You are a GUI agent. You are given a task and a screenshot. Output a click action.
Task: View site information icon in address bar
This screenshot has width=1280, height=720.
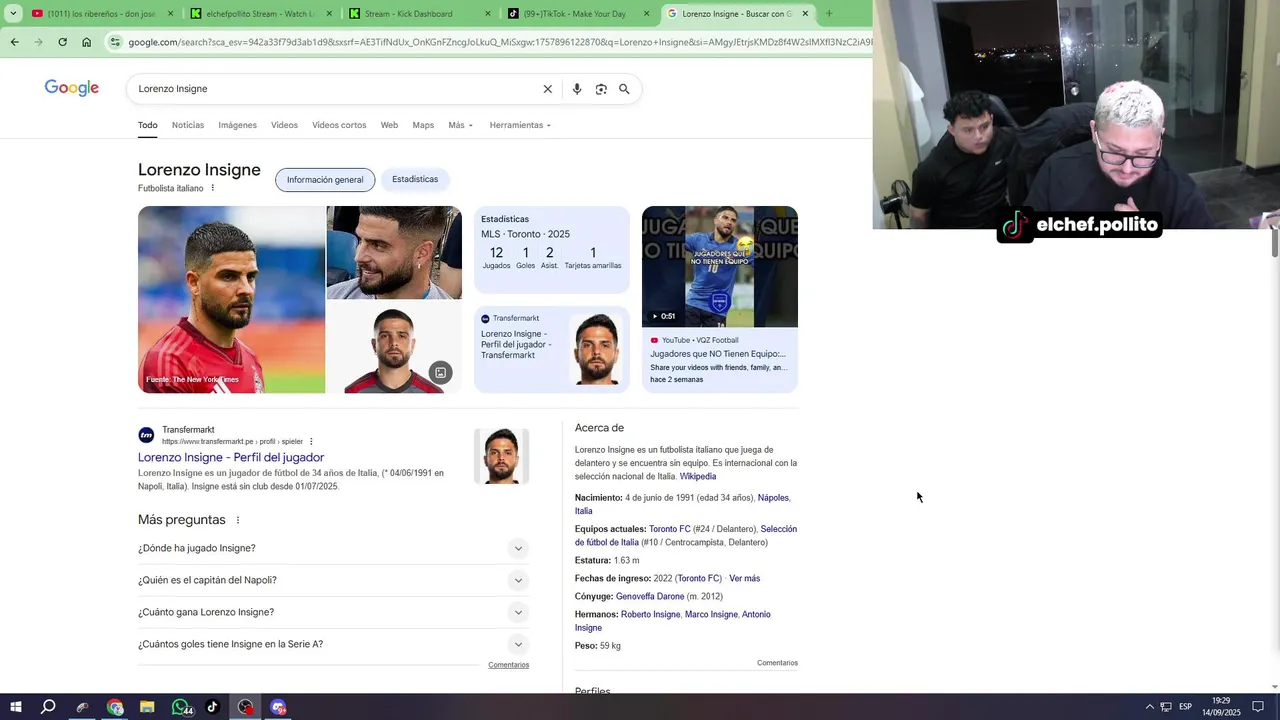pos(116,42)
